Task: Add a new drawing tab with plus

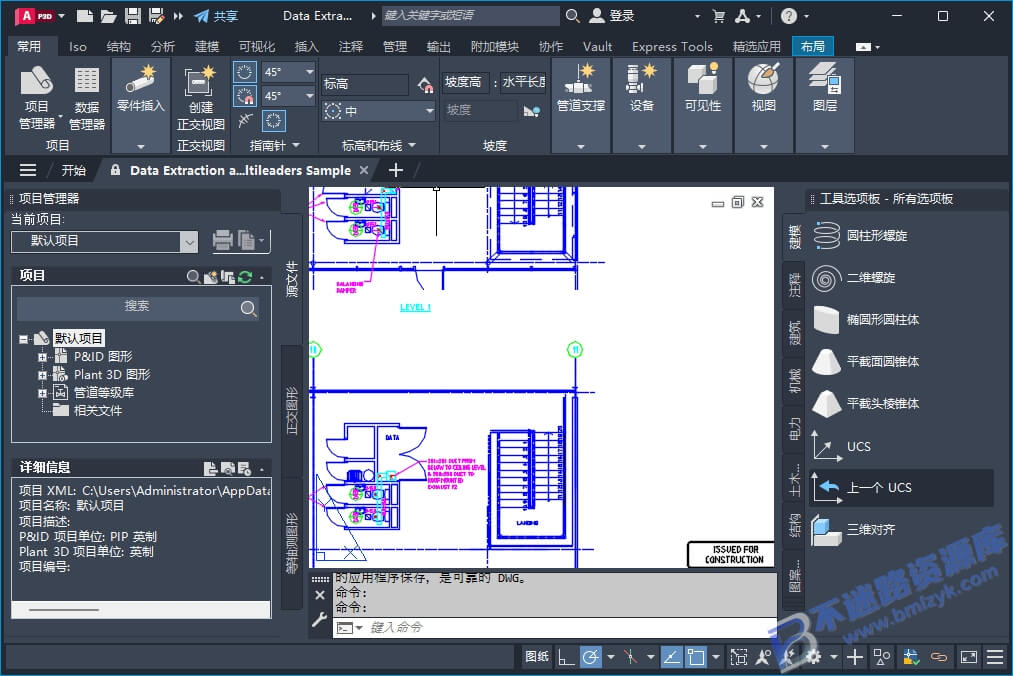Action: click(x=395, y=170)
